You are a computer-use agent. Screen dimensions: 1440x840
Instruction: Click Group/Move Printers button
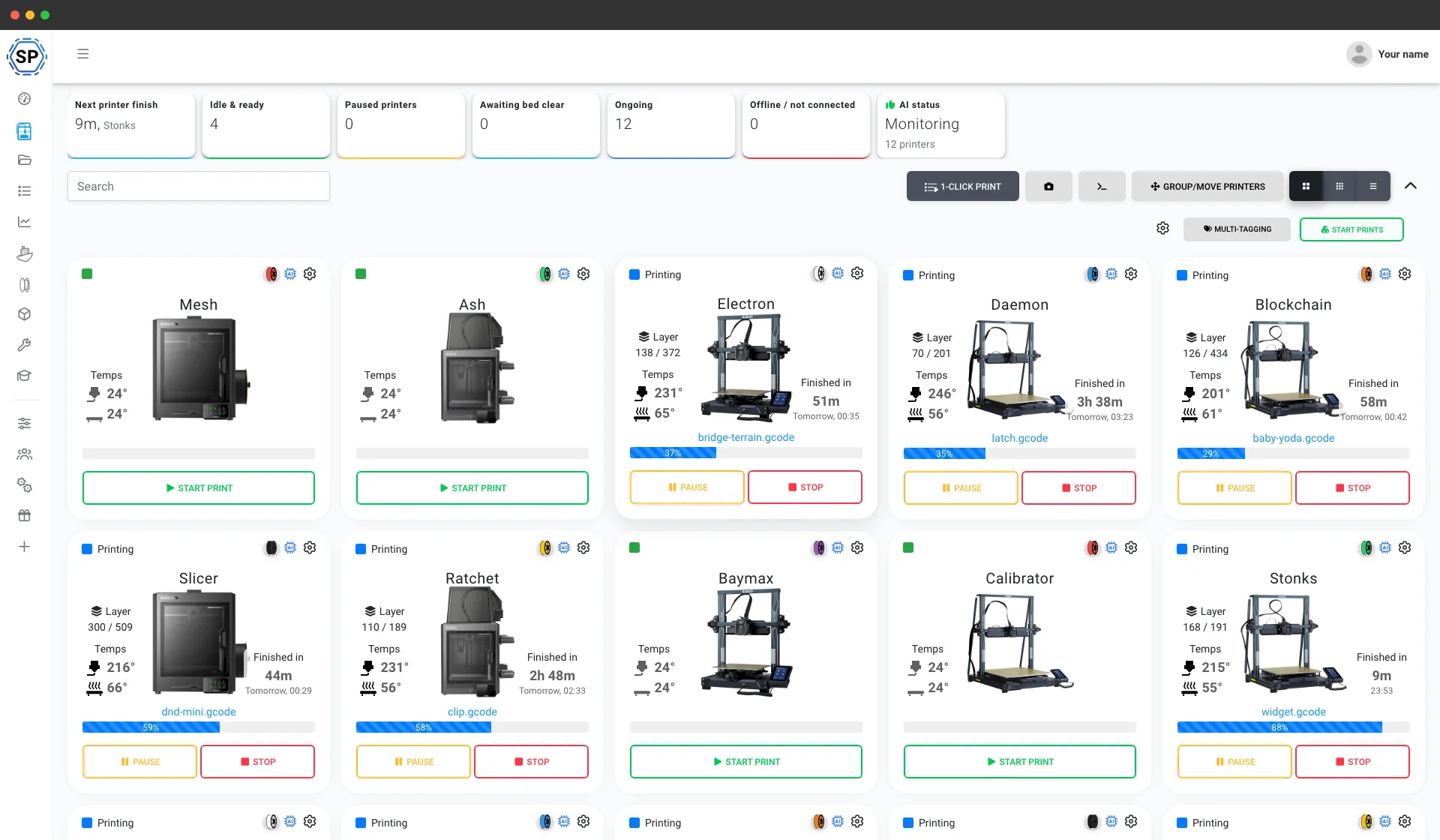click(1207, 186)
